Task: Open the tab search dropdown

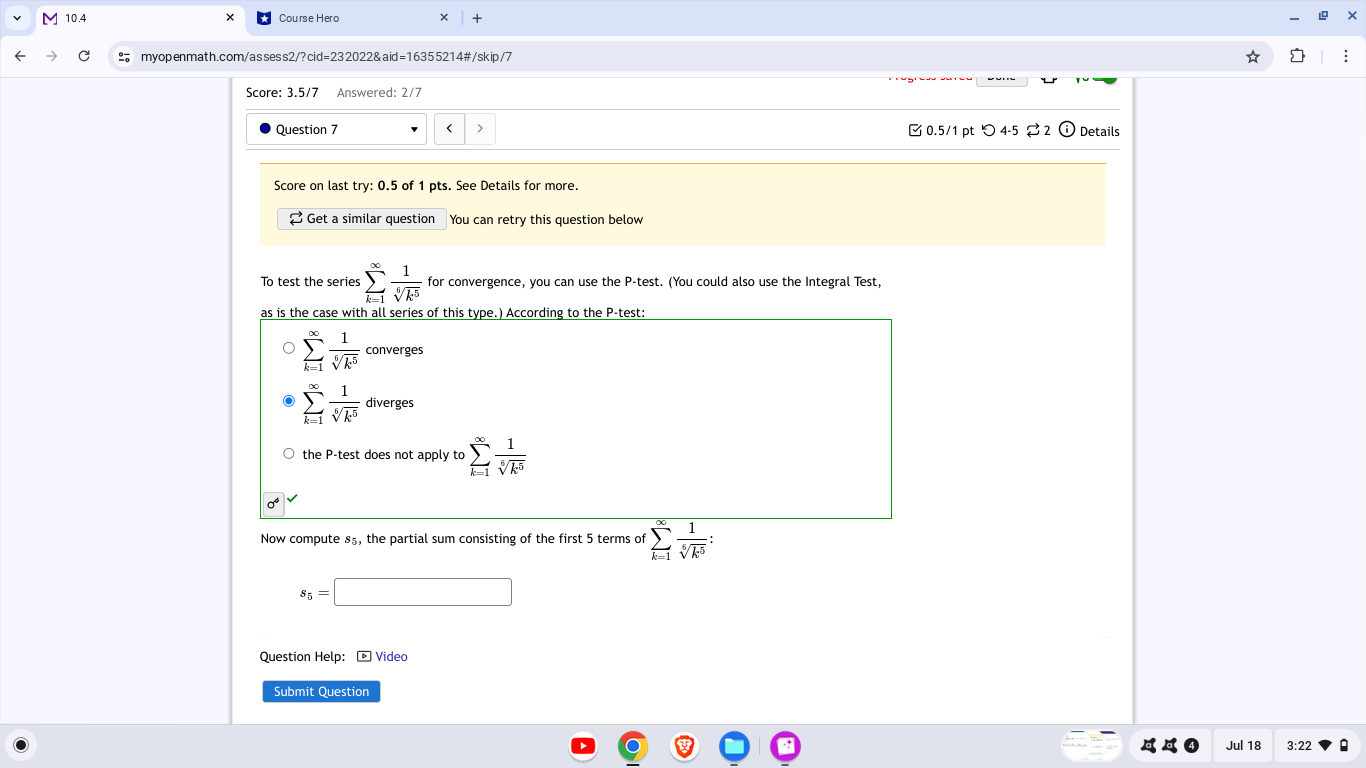Action: [x=18, y=18]
